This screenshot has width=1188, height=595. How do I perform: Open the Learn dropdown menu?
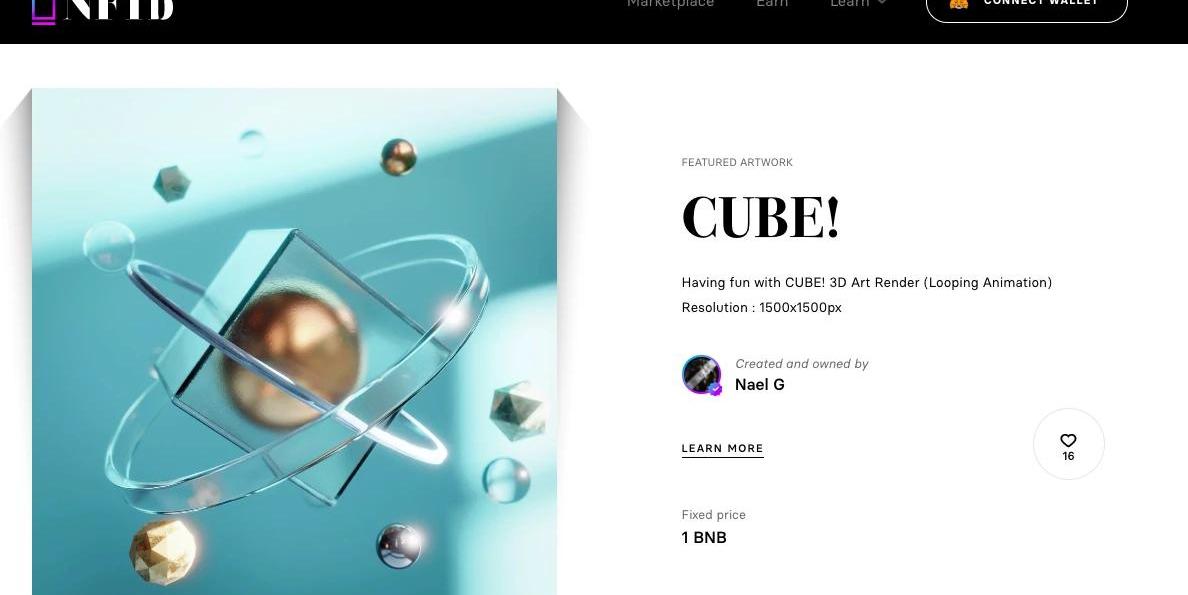(x=849, y=4)
